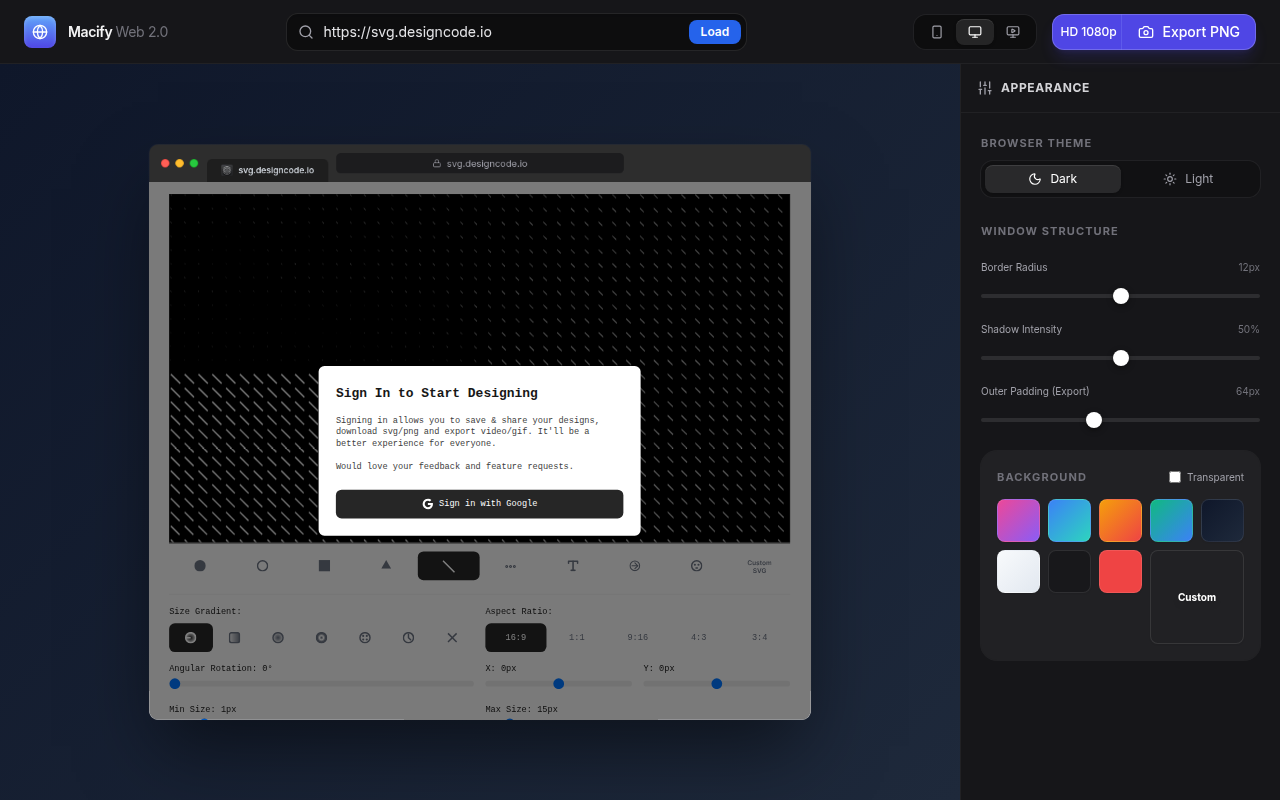
Task: Click the Export PNG button
Action: tap(1189, 32)
